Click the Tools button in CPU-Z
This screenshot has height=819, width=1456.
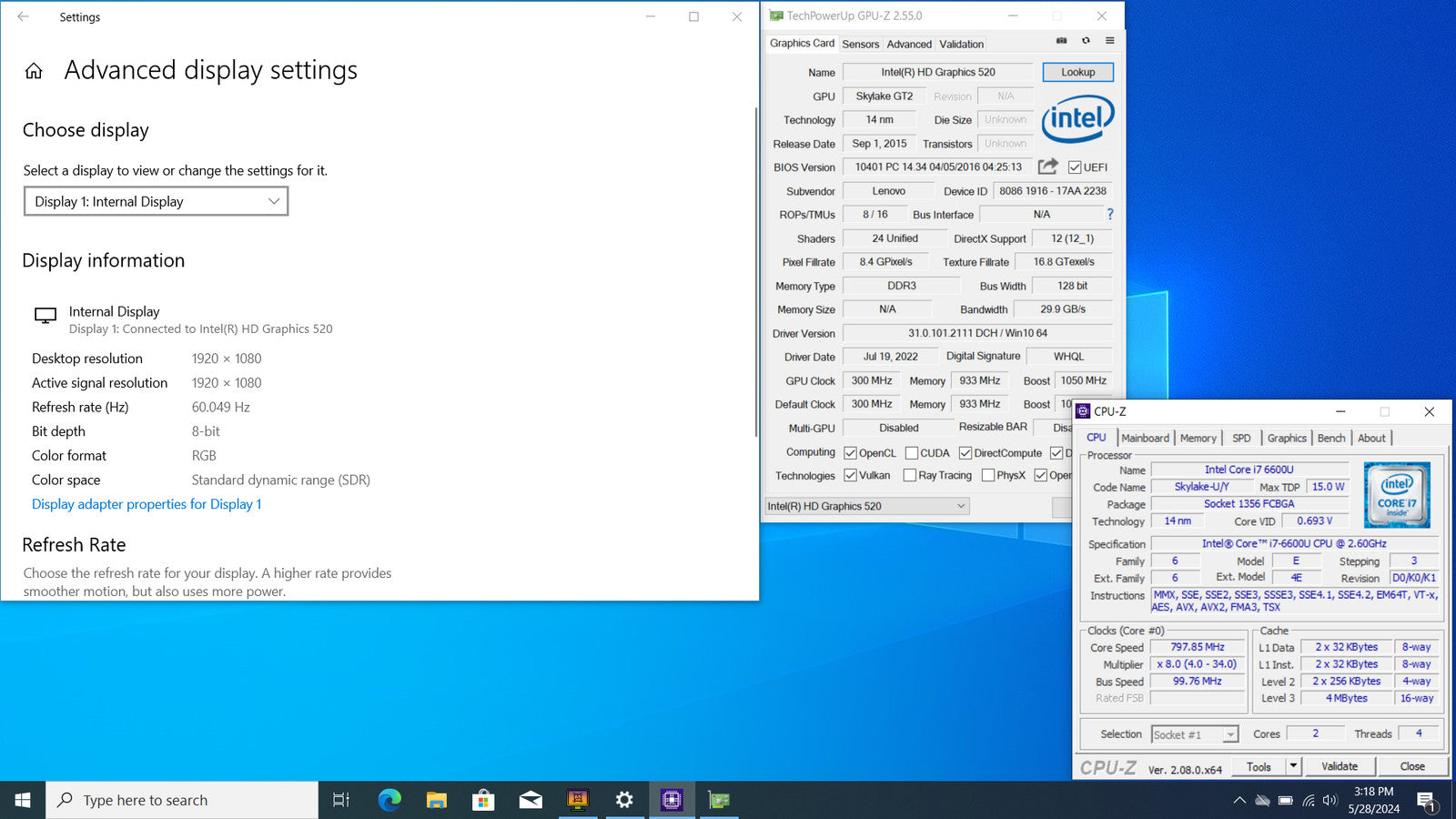pos(1259,766)
